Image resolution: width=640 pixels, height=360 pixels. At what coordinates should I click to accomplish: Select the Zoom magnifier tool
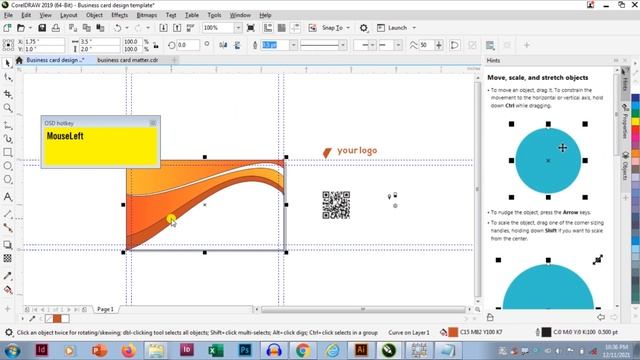click(7, 108)
